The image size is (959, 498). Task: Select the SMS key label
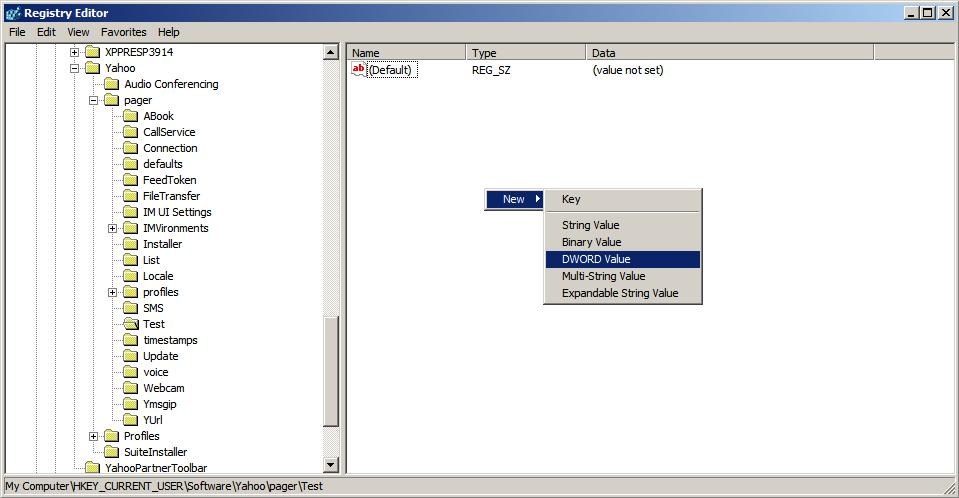pyautogui.click(x=154, y=308)
